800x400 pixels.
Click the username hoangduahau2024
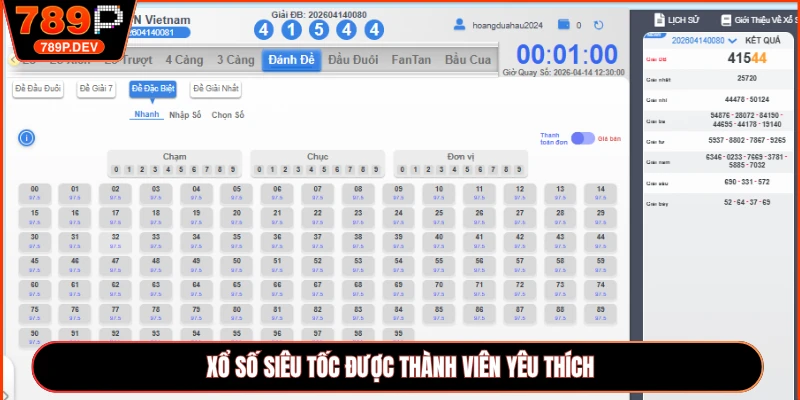[x=507, y=25]
